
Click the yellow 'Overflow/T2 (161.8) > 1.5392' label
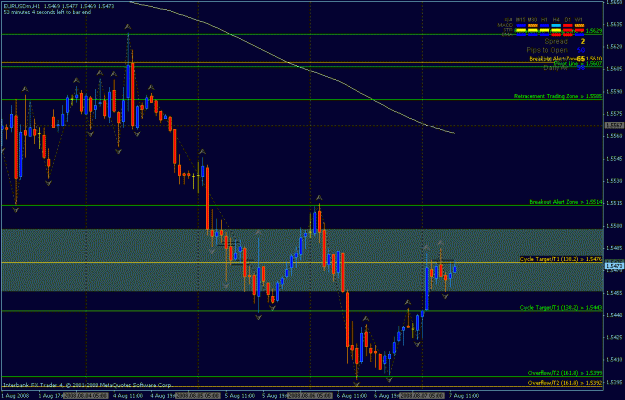coord(565,383)
